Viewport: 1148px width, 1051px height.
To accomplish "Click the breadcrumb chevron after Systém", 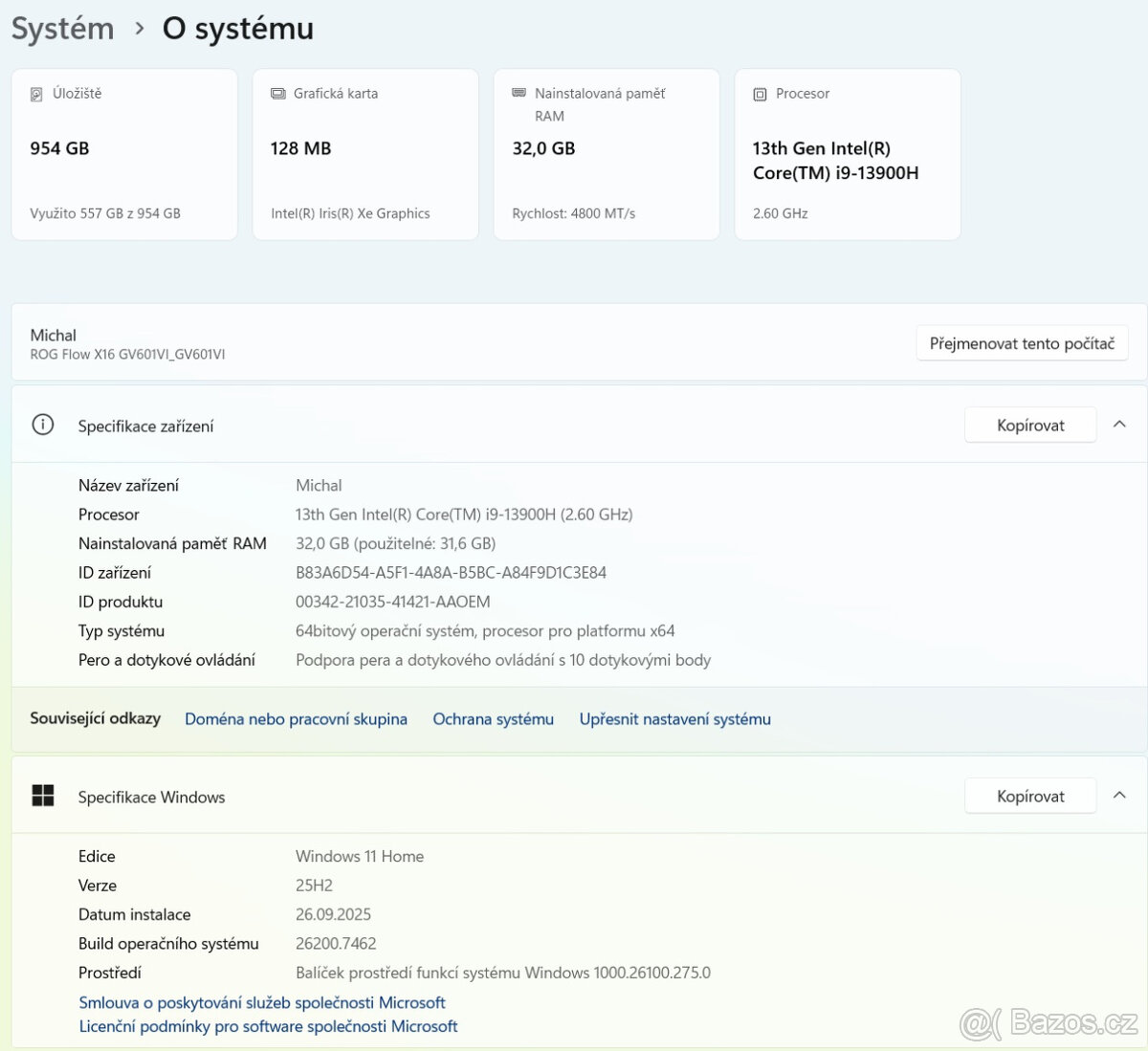I will click(x=140, y=30).
